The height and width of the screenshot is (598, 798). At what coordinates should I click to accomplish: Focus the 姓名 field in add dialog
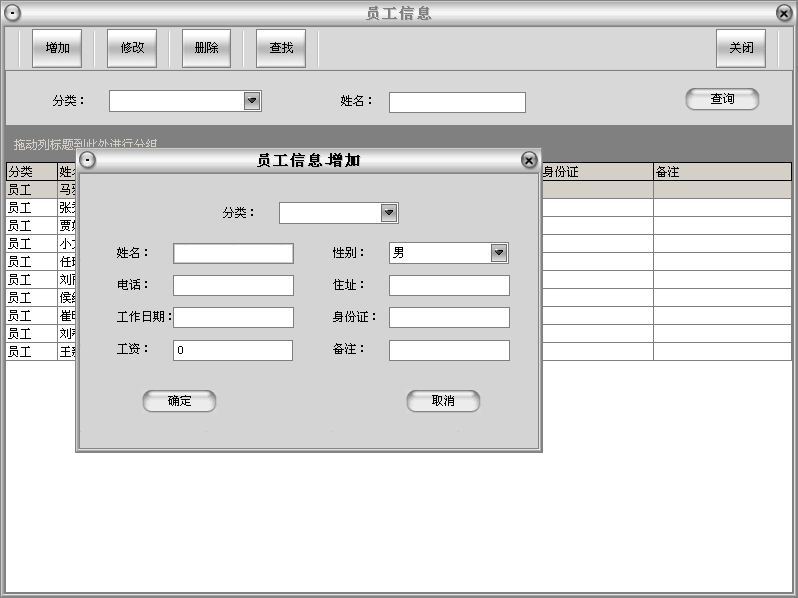(x=233, y=253)
